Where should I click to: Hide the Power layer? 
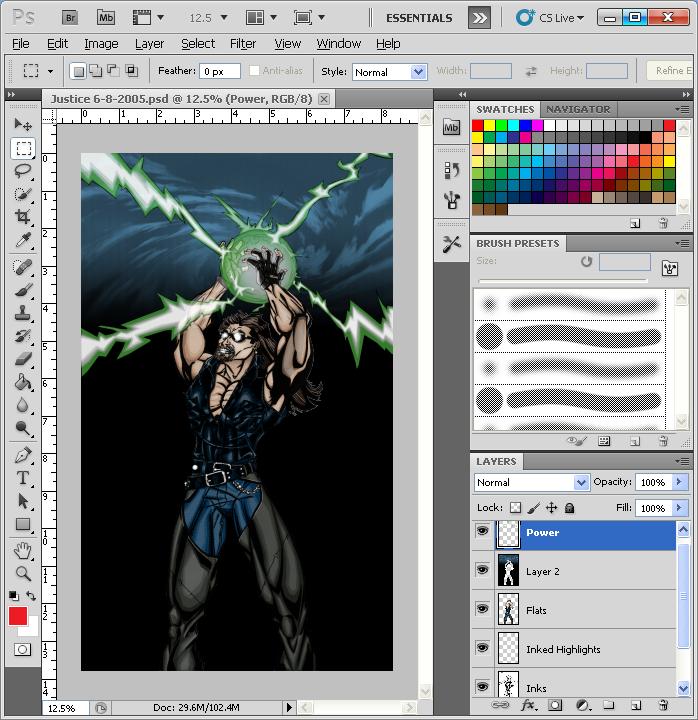[x=482, y=531]
